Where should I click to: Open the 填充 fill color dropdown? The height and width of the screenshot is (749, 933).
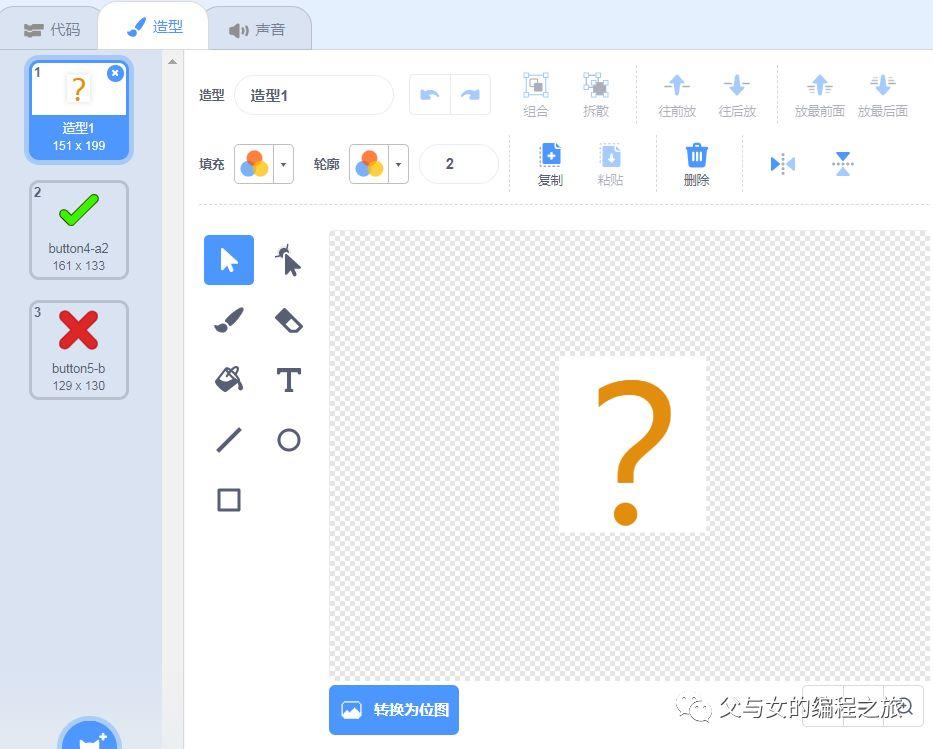click(283, 164)
